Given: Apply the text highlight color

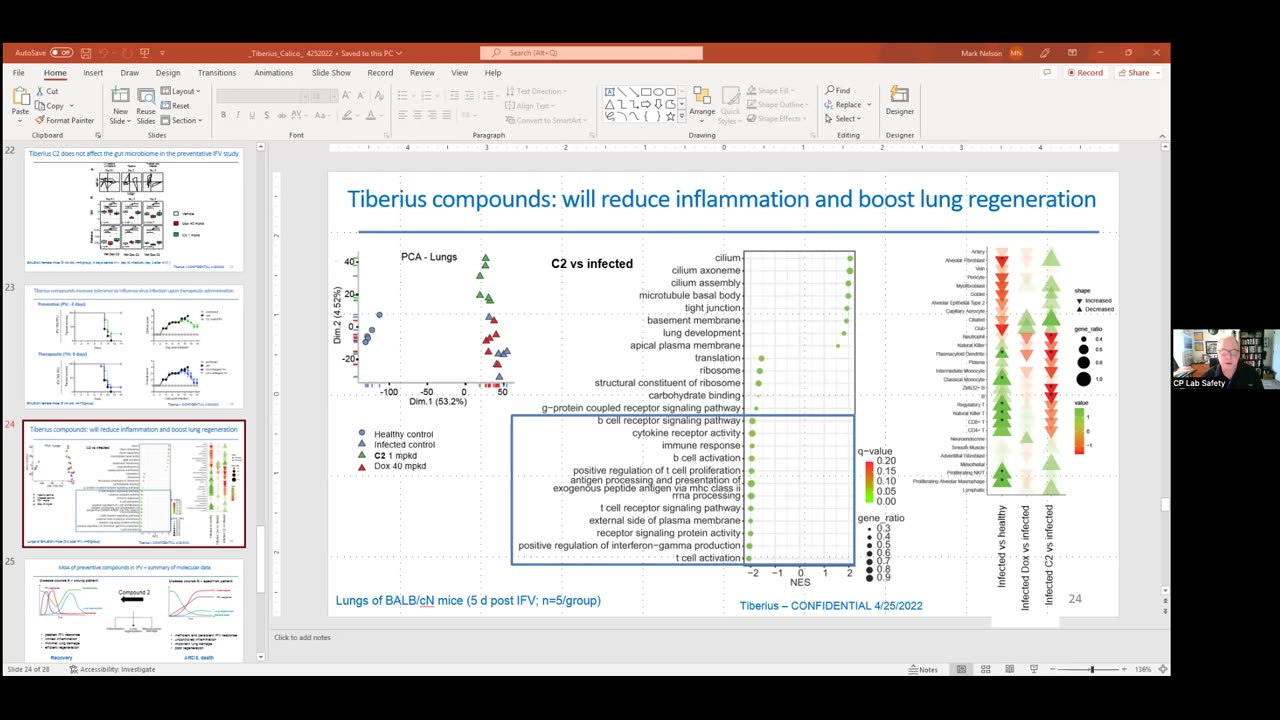Looking at the screenshot, I should (345, 115).
